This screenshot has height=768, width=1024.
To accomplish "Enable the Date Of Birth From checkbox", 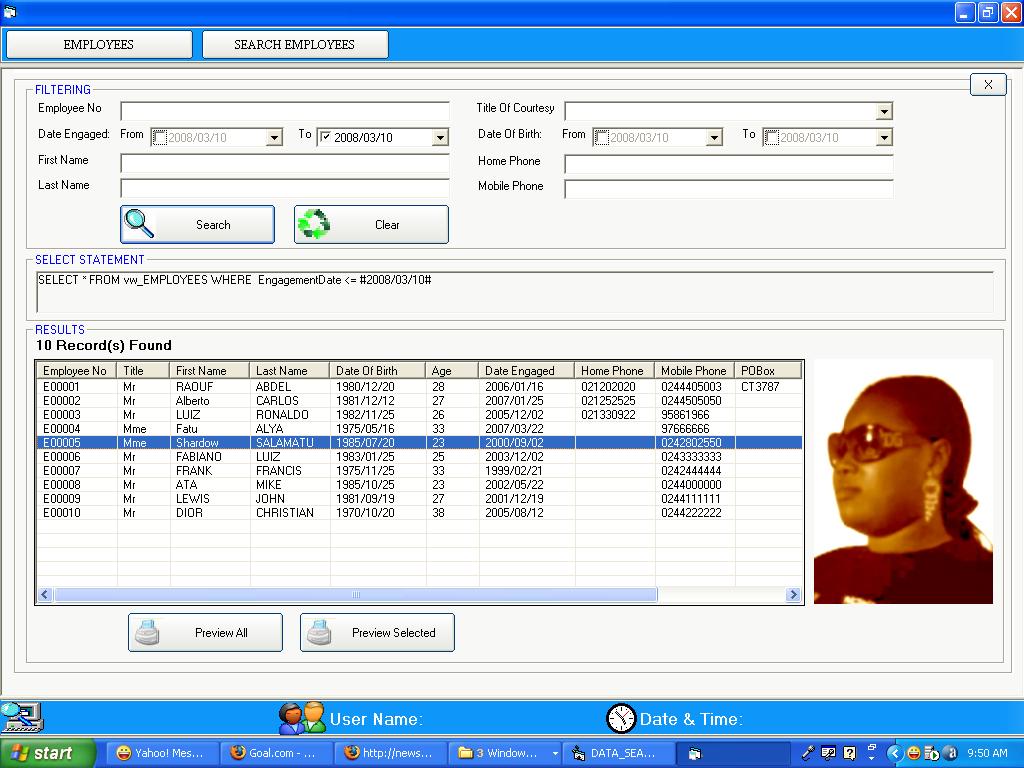I will pyautogui.click(x=602, y=137).
